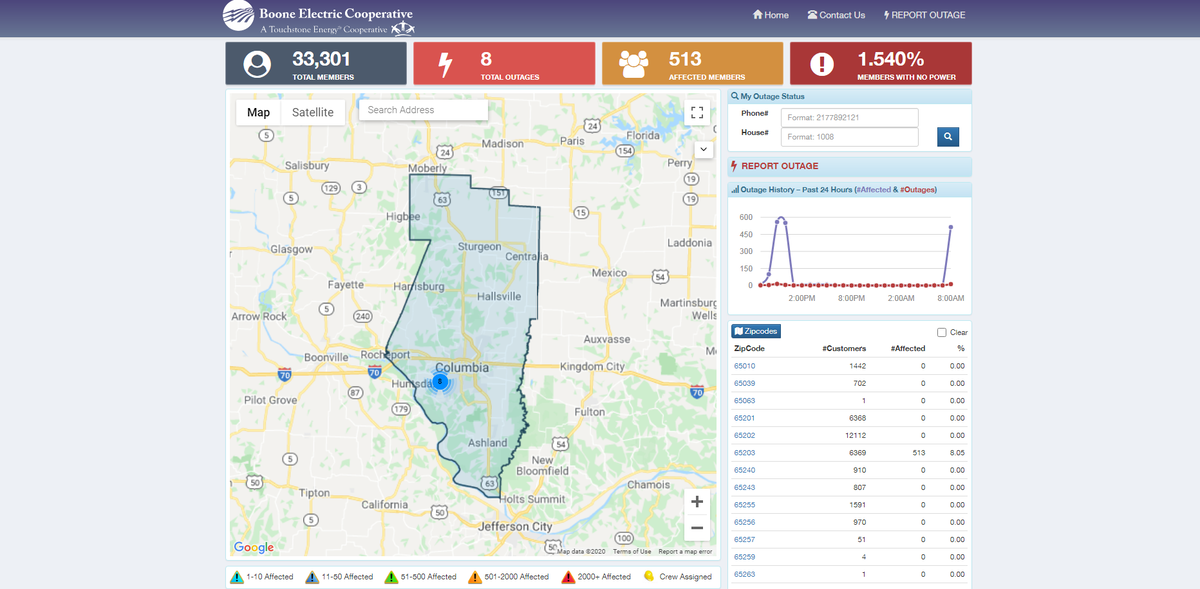The height and width of the screenshot is (589, 1200).
Task: Check the Clear checkbox
Action: pos(941,332)
